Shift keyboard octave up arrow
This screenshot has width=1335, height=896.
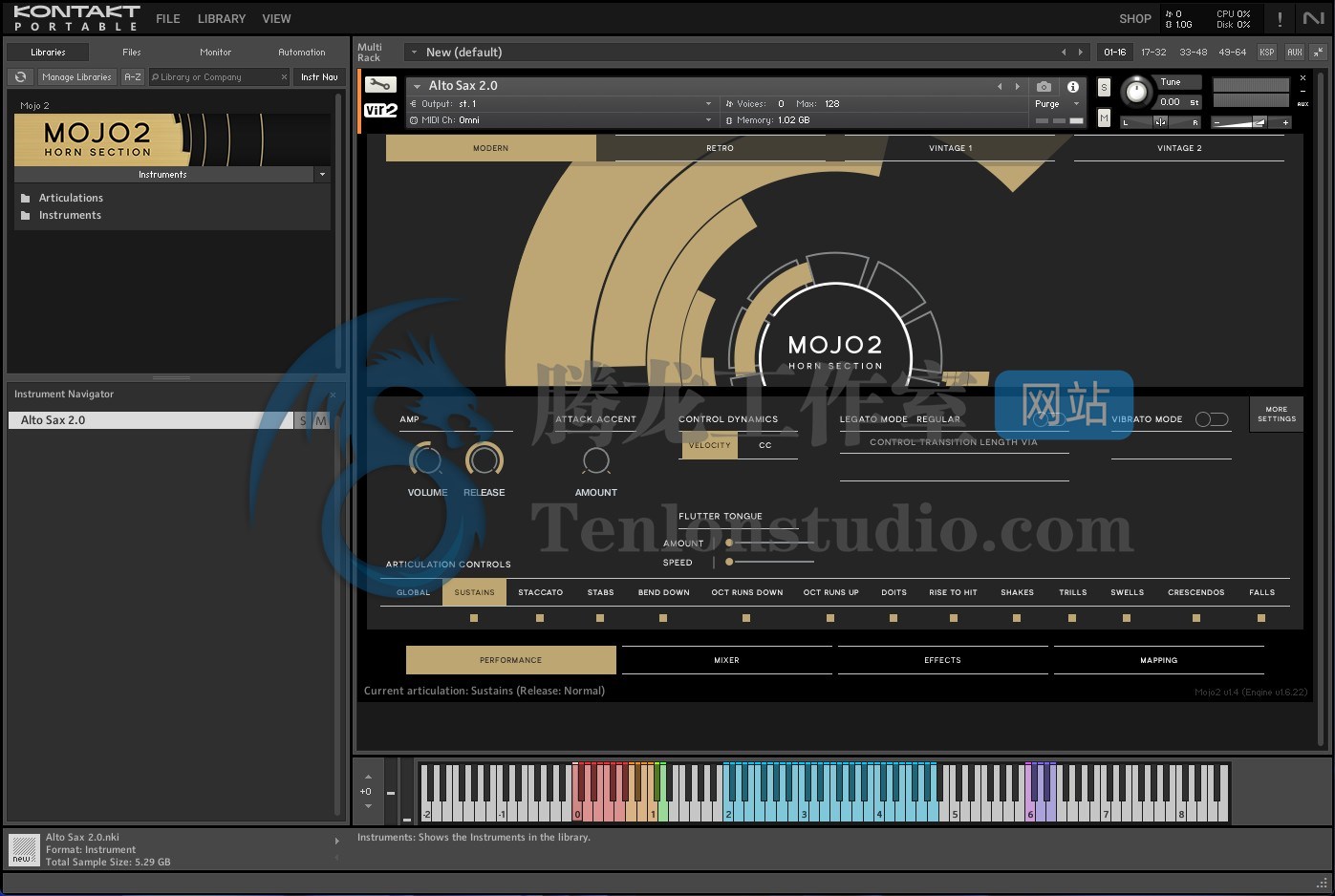pos(368,777)
